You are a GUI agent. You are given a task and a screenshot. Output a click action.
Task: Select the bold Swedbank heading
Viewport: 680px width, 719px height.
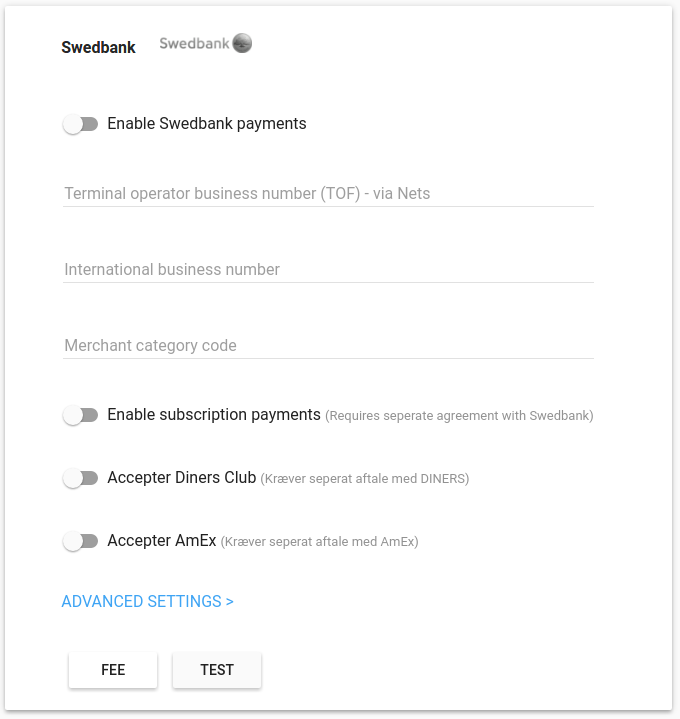(98, 47)
